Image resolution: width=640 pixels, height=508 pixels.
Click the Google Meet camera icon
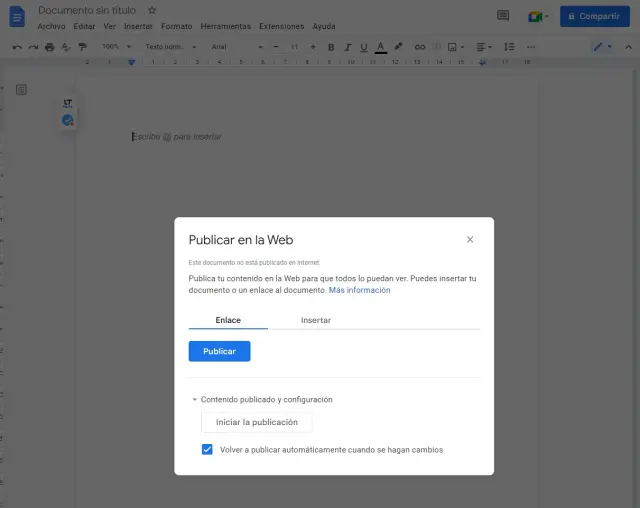(x=537, y=16)
